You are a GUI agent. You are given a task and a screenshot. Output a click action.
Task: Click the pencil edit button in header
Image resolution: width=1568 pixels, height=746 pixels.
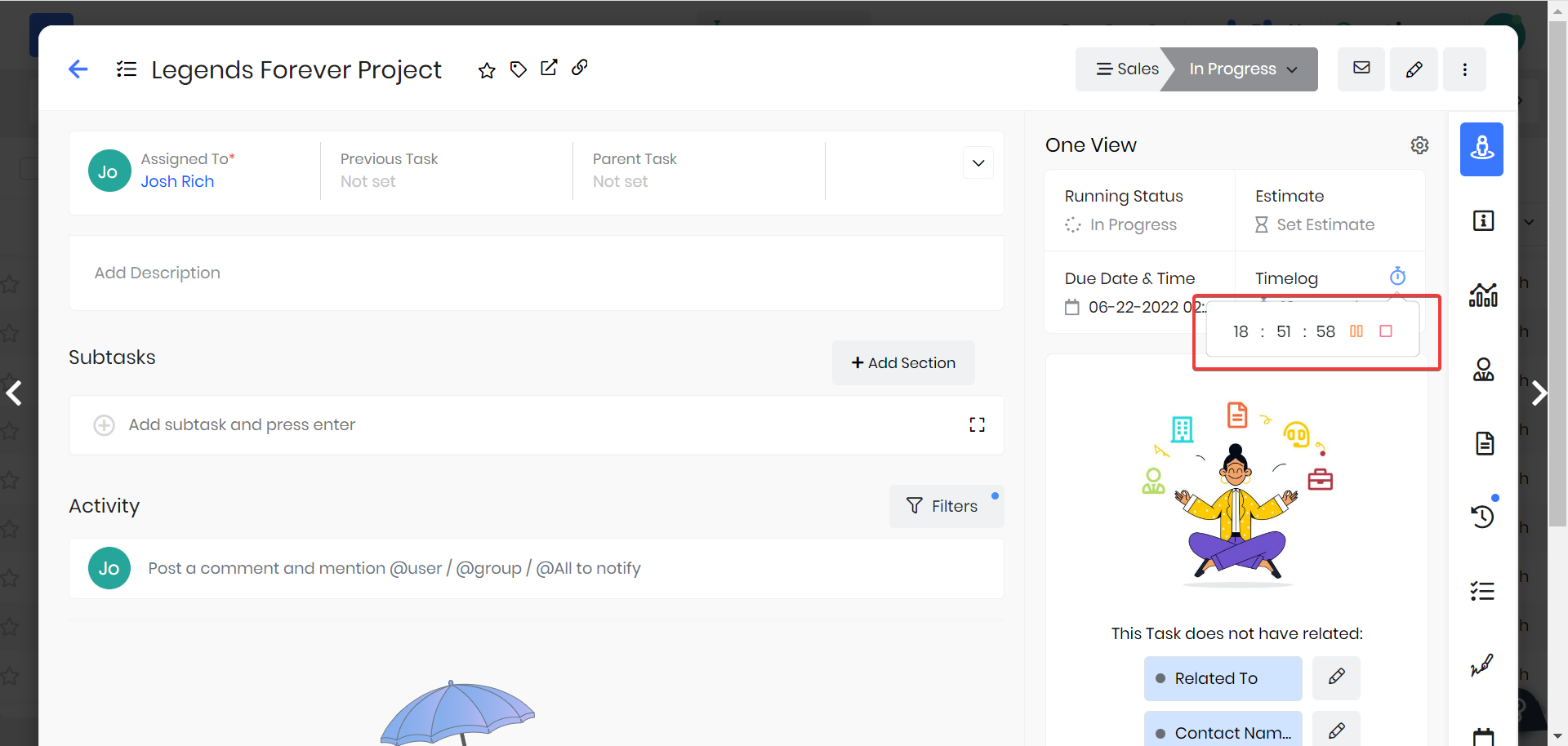click(x=1414, y=69)
